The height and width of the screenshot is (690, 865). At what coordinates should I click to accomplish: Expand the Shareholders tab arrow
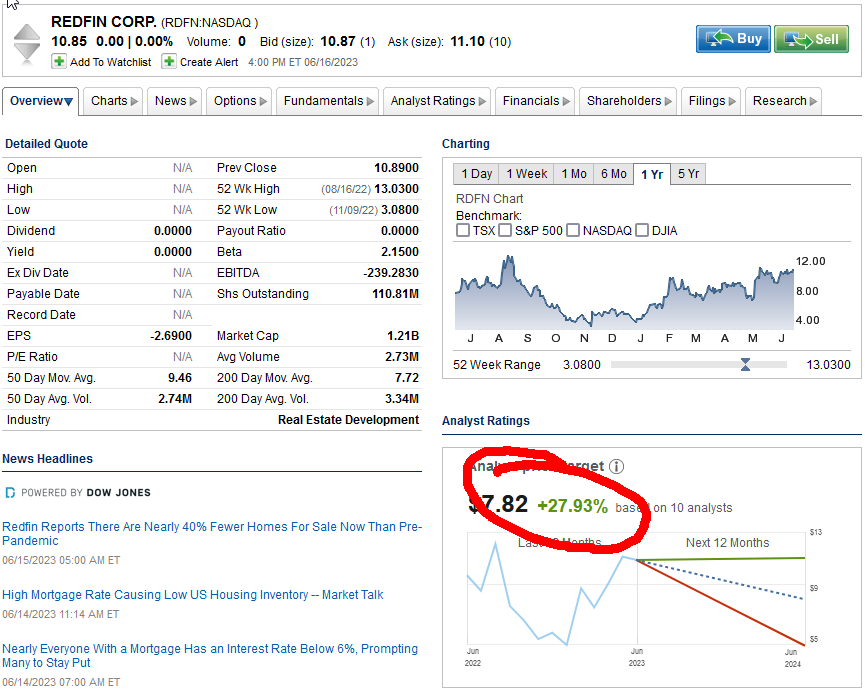point(669,101)
